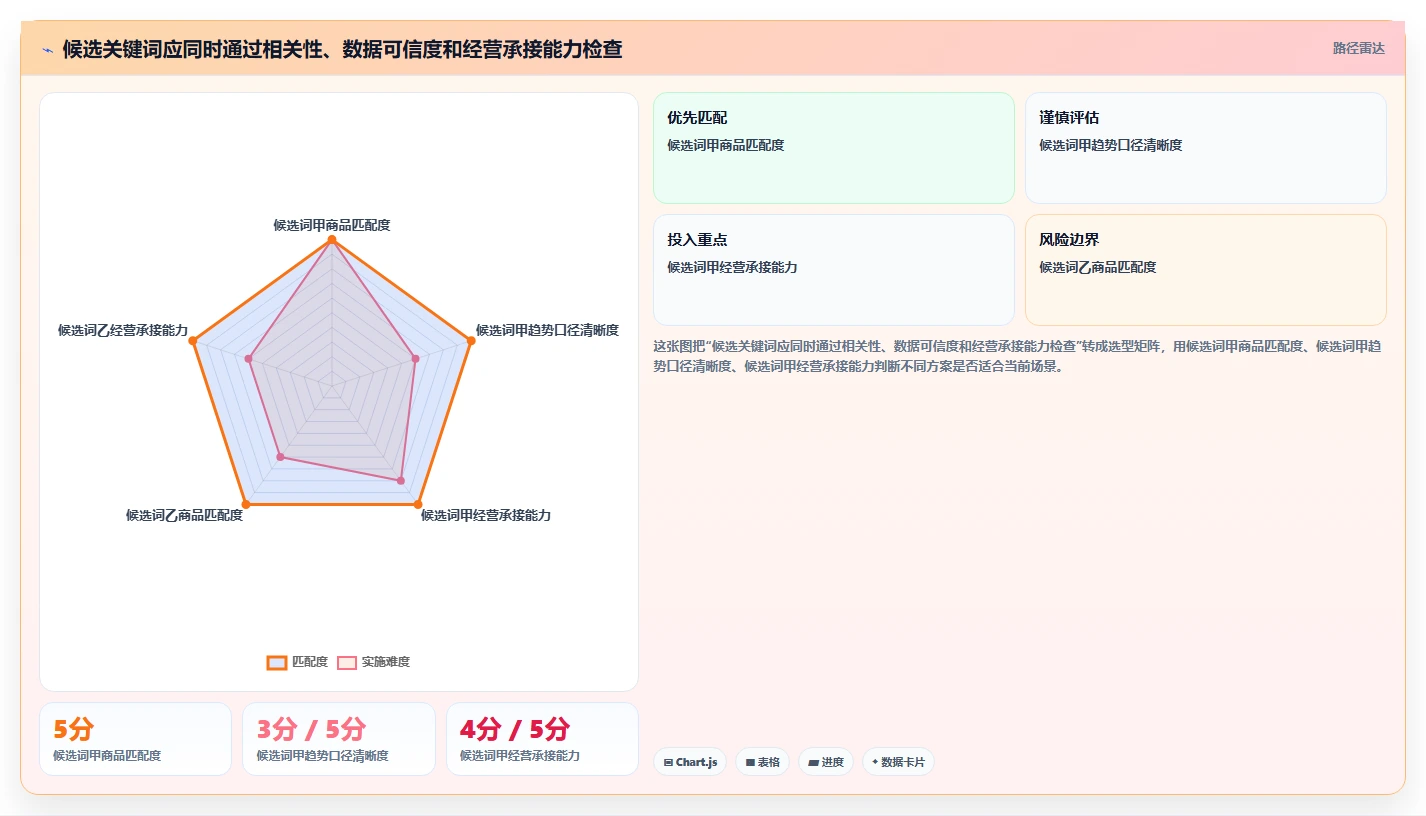Viewport: 1426px width, 816px height.
Task: Click the 3分 / 5分 score card
Action: tap(339, 739)
